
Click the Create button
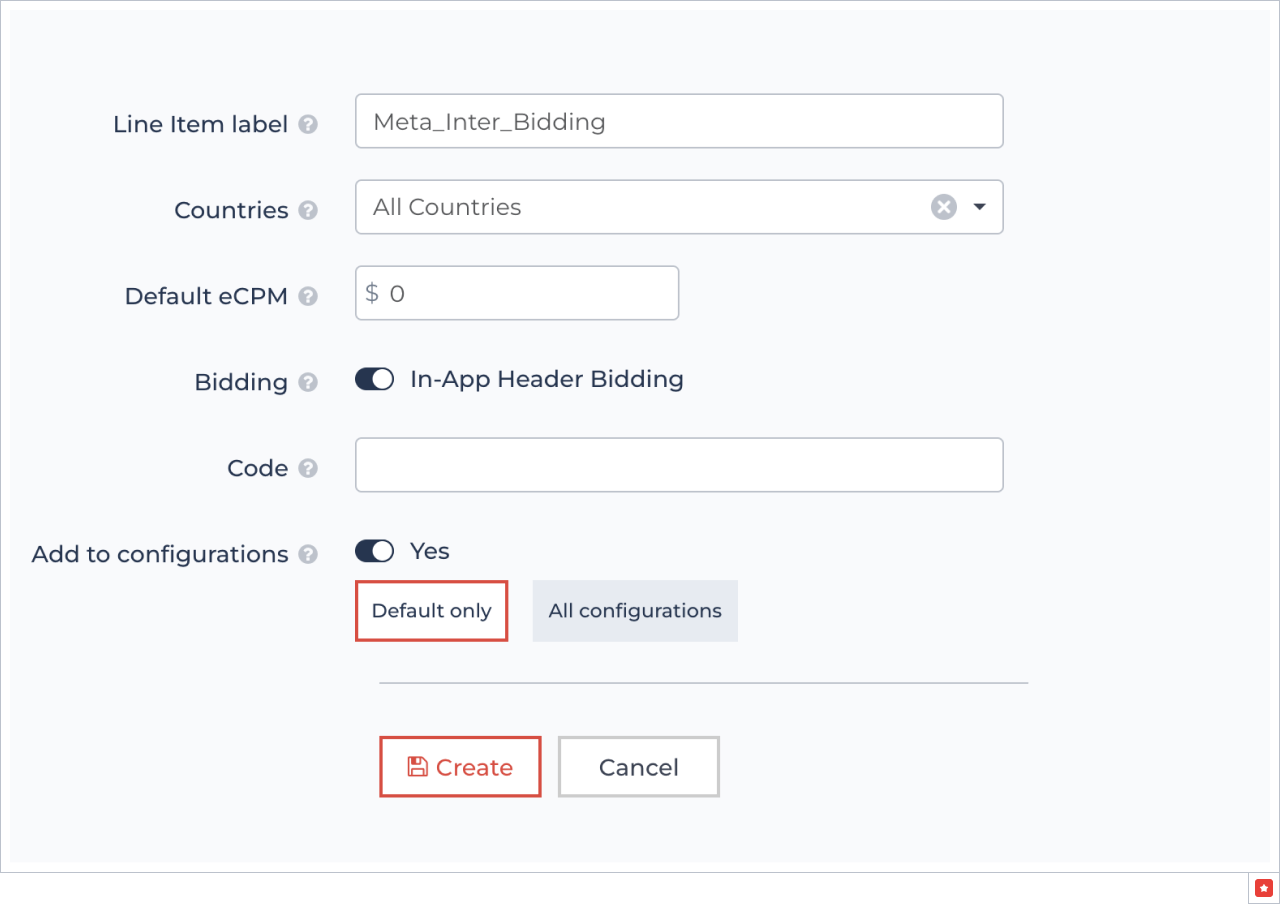460,766
